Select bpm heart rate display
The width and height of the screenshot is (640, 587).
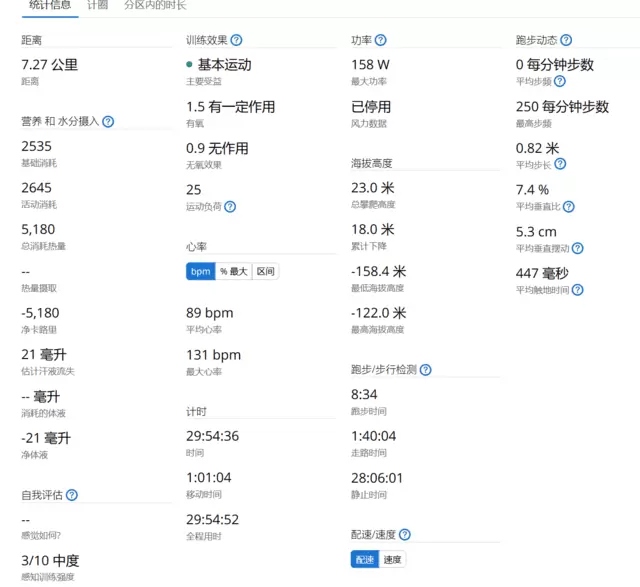pos(200,272)
